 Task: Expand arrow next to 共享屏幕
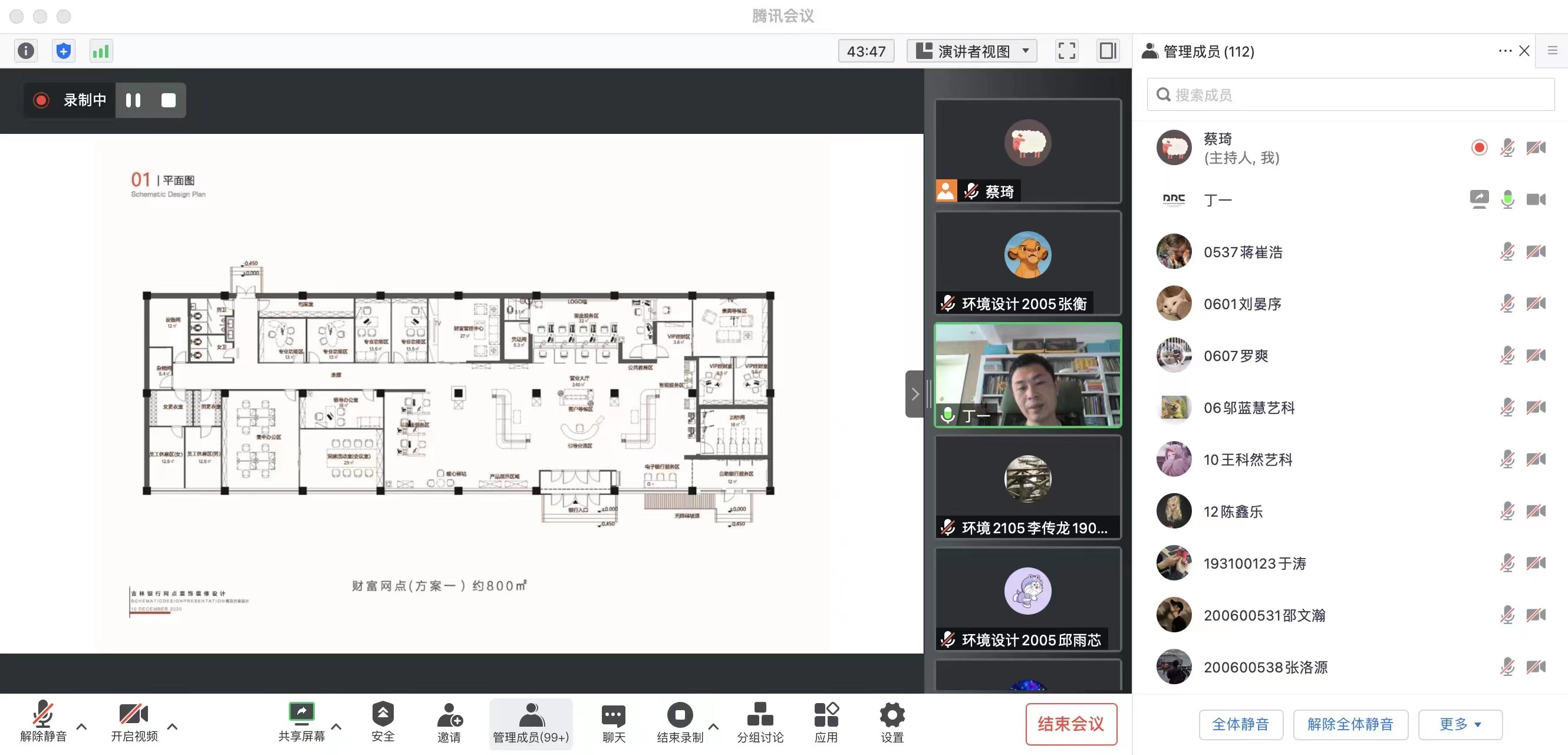(x=336, y=726)
